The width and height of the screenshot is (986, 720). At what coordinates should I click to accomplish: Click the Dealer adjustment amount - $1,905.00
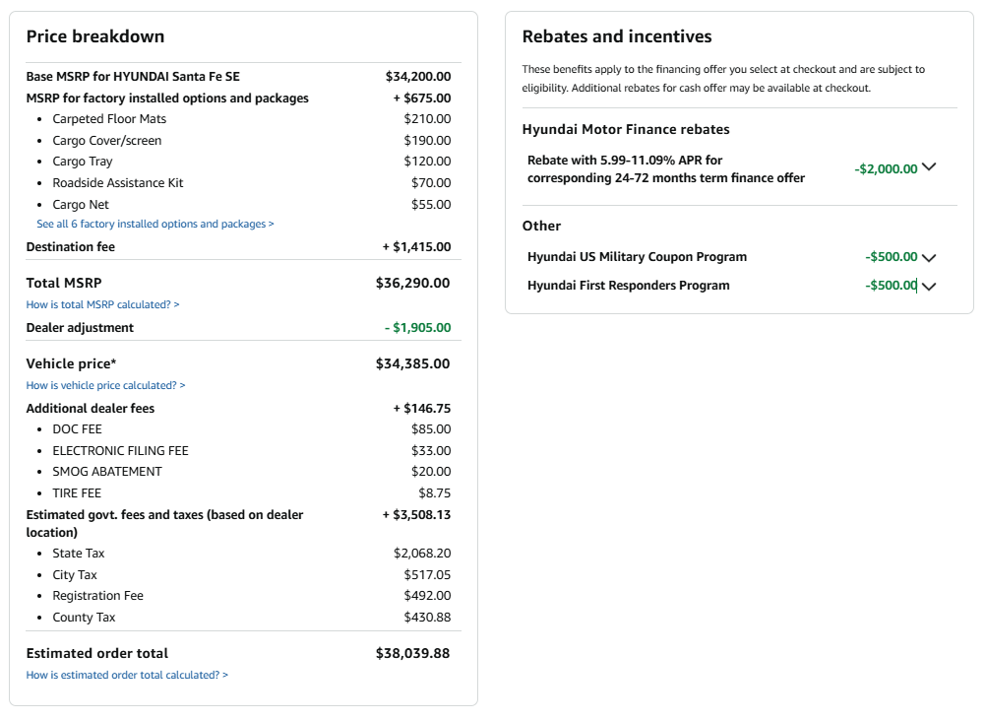(x=418, y=328)
